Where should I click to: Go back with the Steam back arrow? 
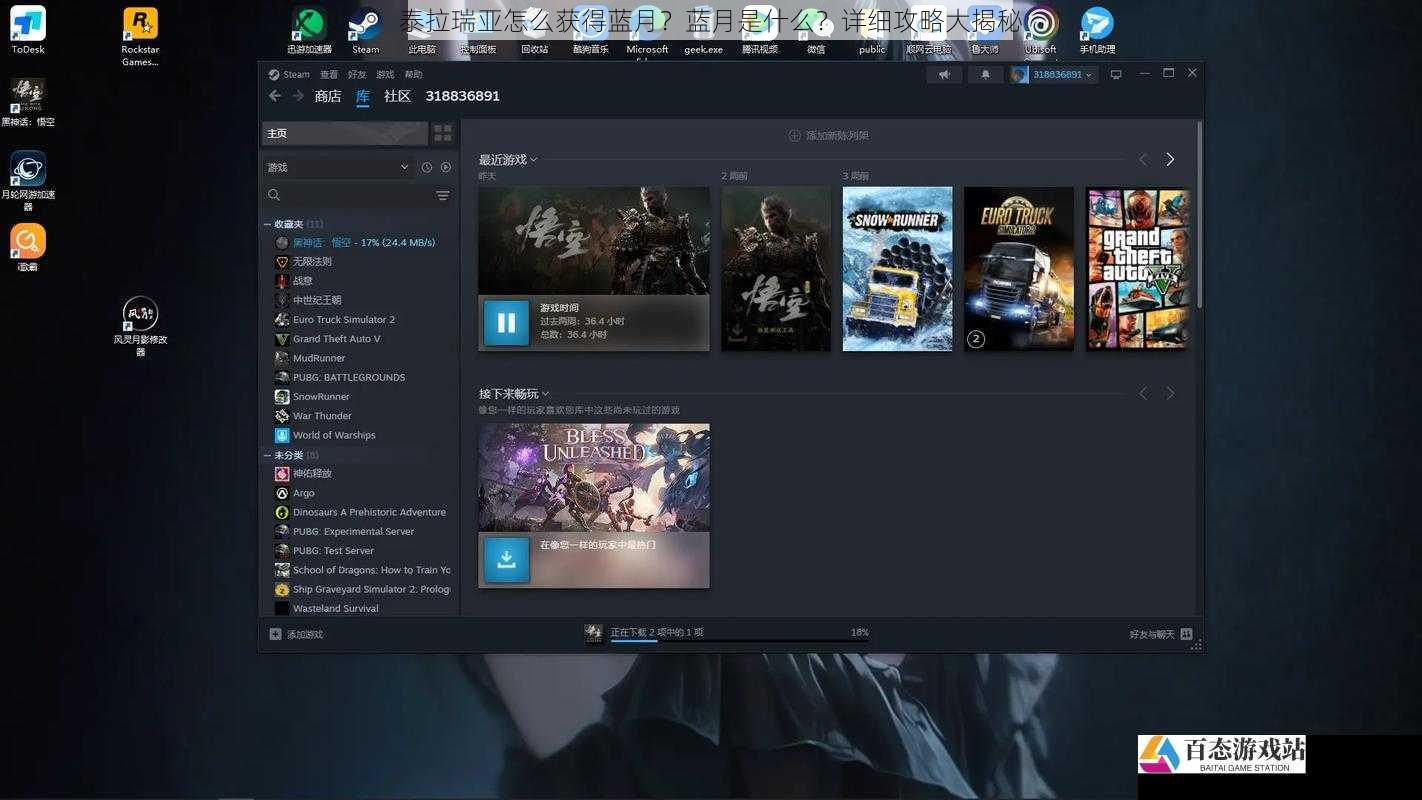coord(275,96)
